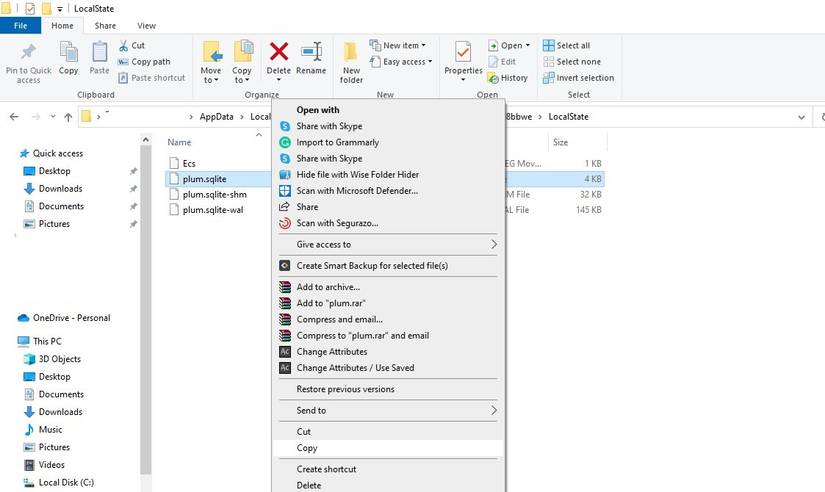The width and height of the screenshot is (825, 492).
Task: Open Downloads under Quick access
Action: [x=60, y=188]
